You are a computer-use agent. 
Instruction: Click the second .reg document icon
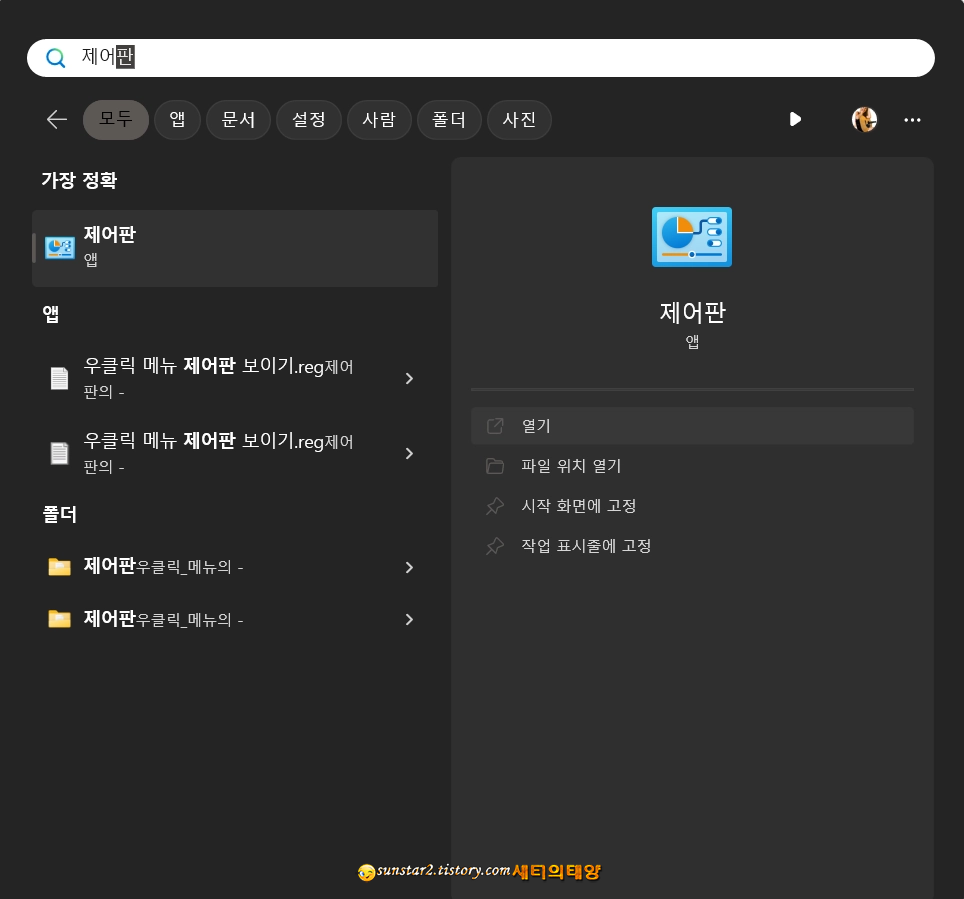pos(59,453)
